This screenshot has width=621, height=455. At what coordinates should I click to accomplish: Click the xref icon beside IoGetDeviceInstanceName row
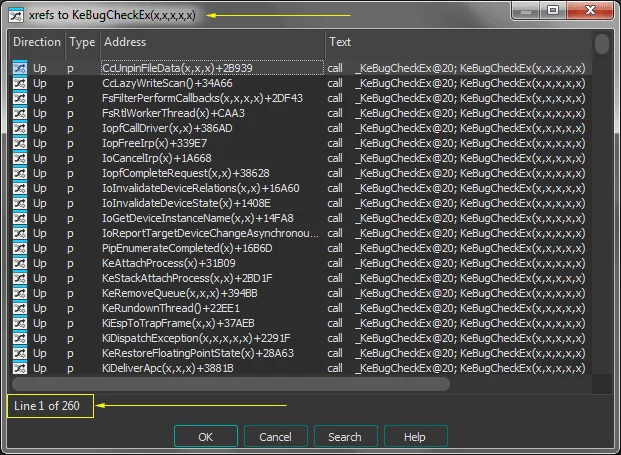(20, 218)
